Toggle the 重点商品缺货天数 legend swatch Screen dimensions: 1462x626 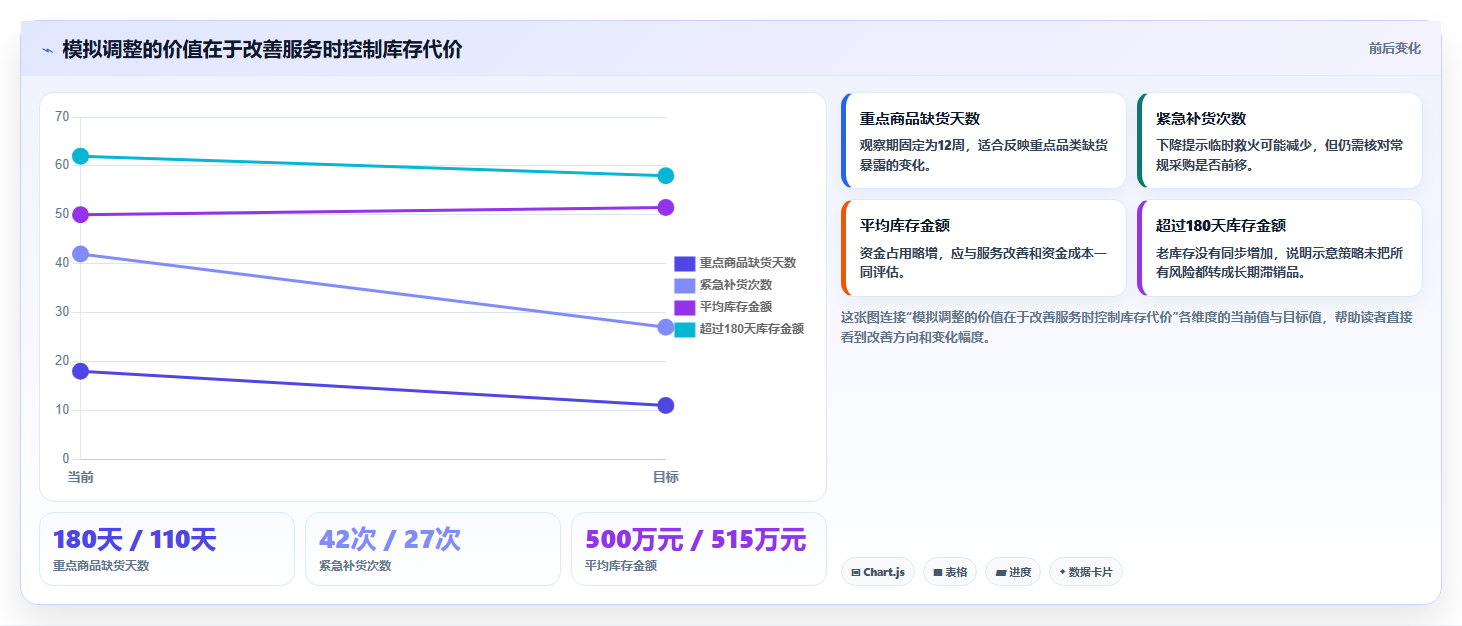point(684,263)
